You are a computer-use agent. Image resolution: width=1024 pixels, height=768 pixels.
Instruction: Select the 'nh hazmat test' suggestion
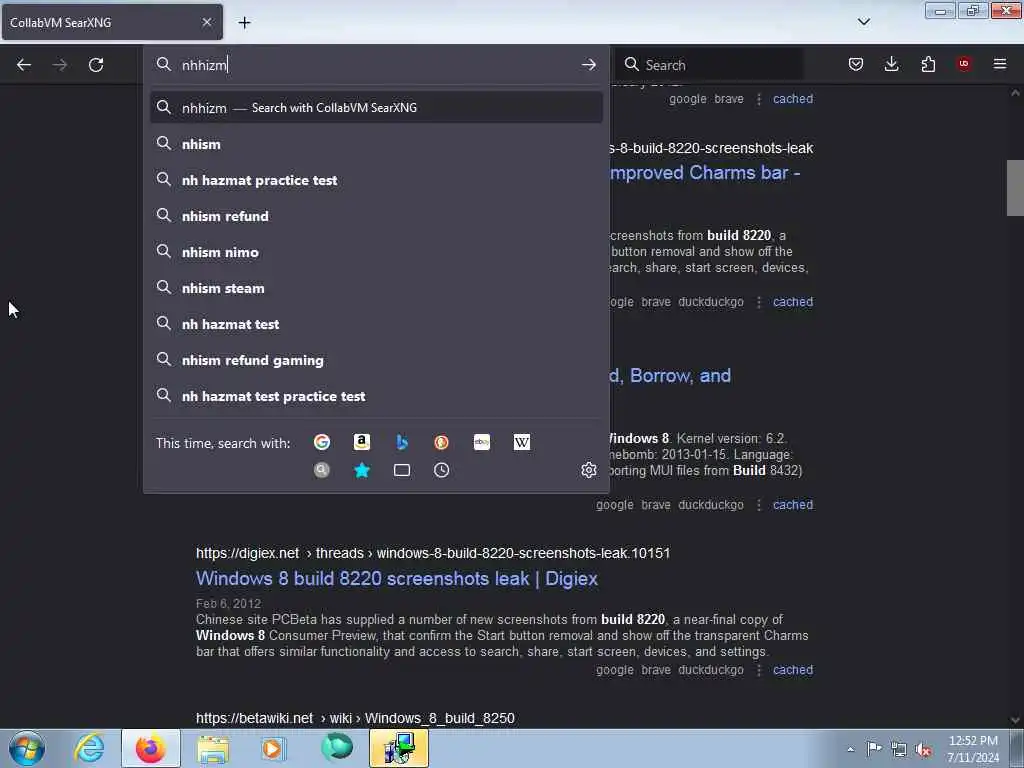pos(376,324)
